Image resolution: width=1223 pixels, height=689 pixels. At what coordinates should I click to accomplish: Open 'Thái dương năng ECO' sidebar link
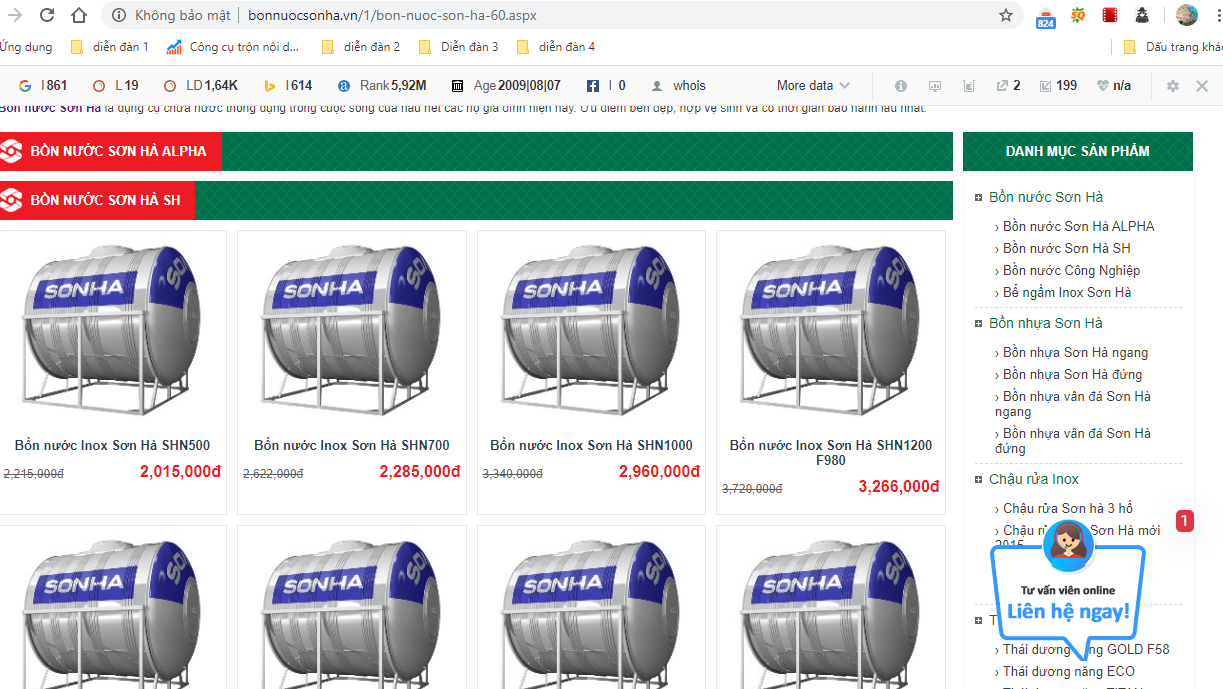[1069, 671]
